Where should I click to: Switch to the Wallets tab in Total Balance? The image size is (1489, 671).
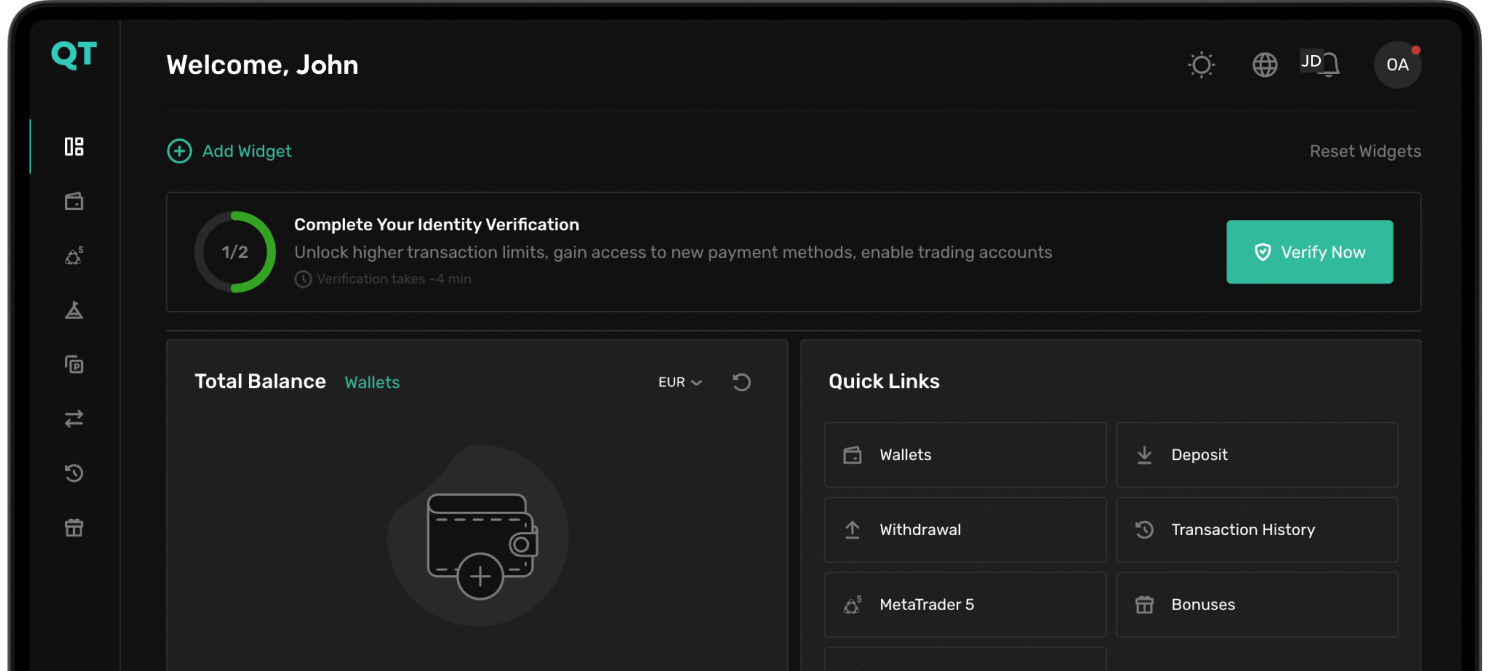click(372, 382)
